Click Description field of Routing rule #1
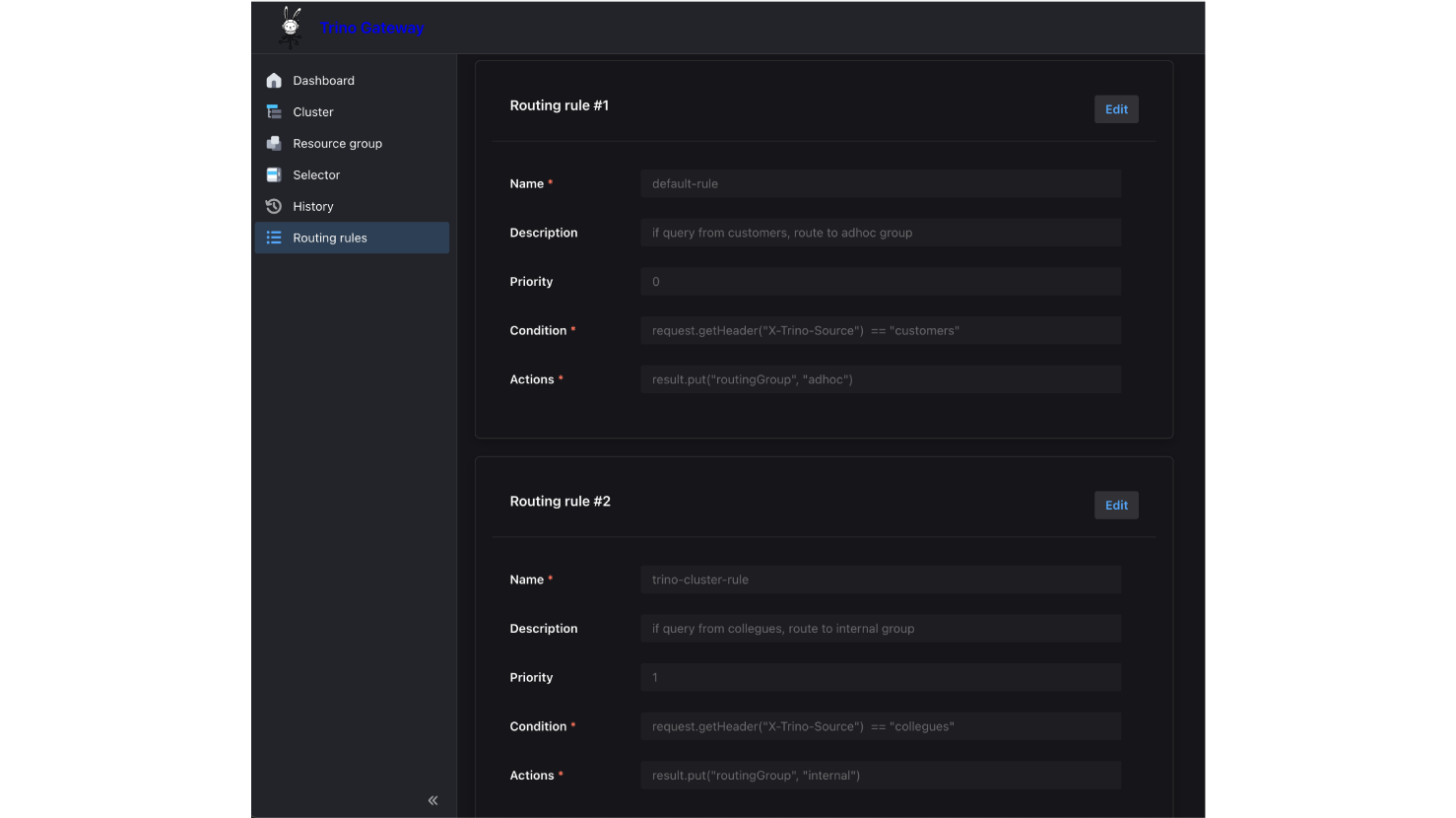The image size is (1456, 818). [x=880, y=233]
